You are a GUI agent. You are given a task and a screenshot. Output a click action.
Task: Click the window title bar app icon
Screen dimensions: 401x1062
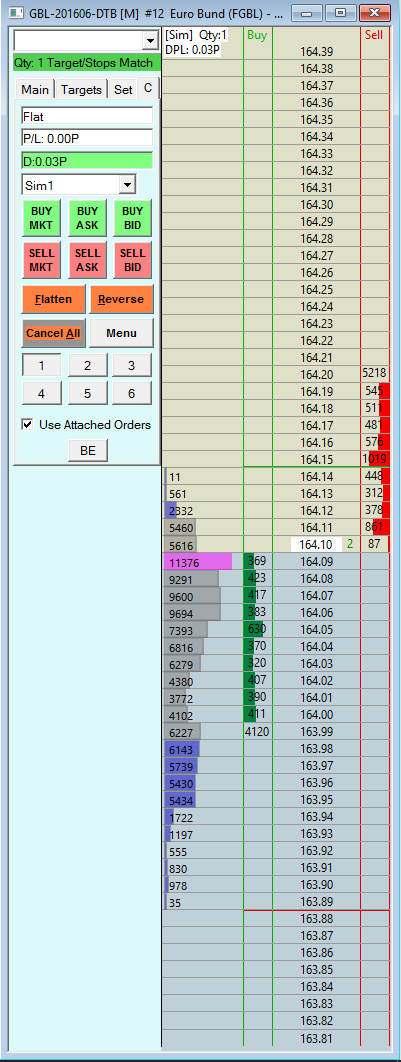point(16,12)
